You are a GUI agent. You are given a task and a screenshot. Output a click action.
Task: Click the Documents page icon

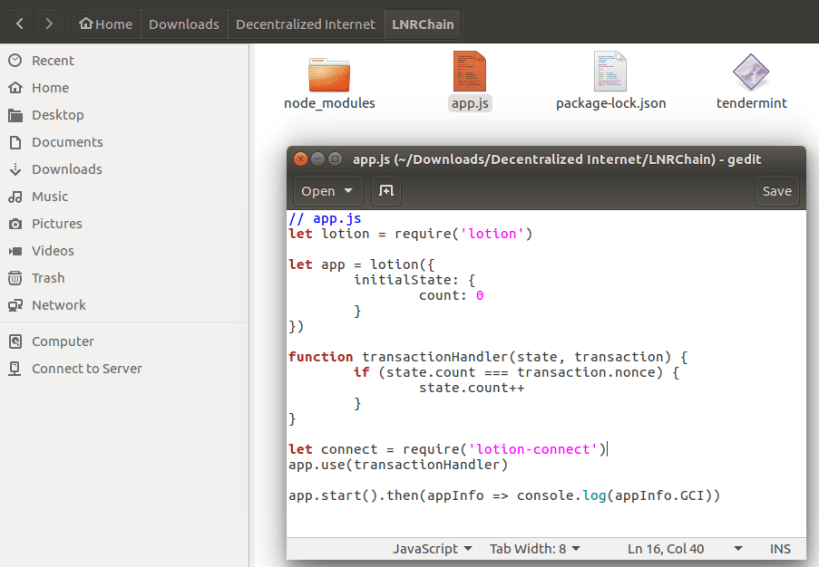(15, 142)
